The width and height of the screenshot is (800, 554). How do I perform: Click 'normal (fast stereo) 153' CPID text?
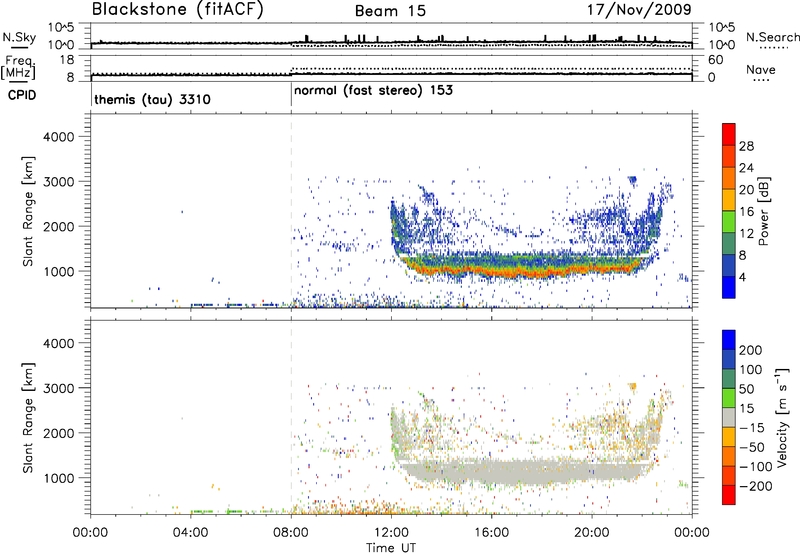[x=373, y=91]
